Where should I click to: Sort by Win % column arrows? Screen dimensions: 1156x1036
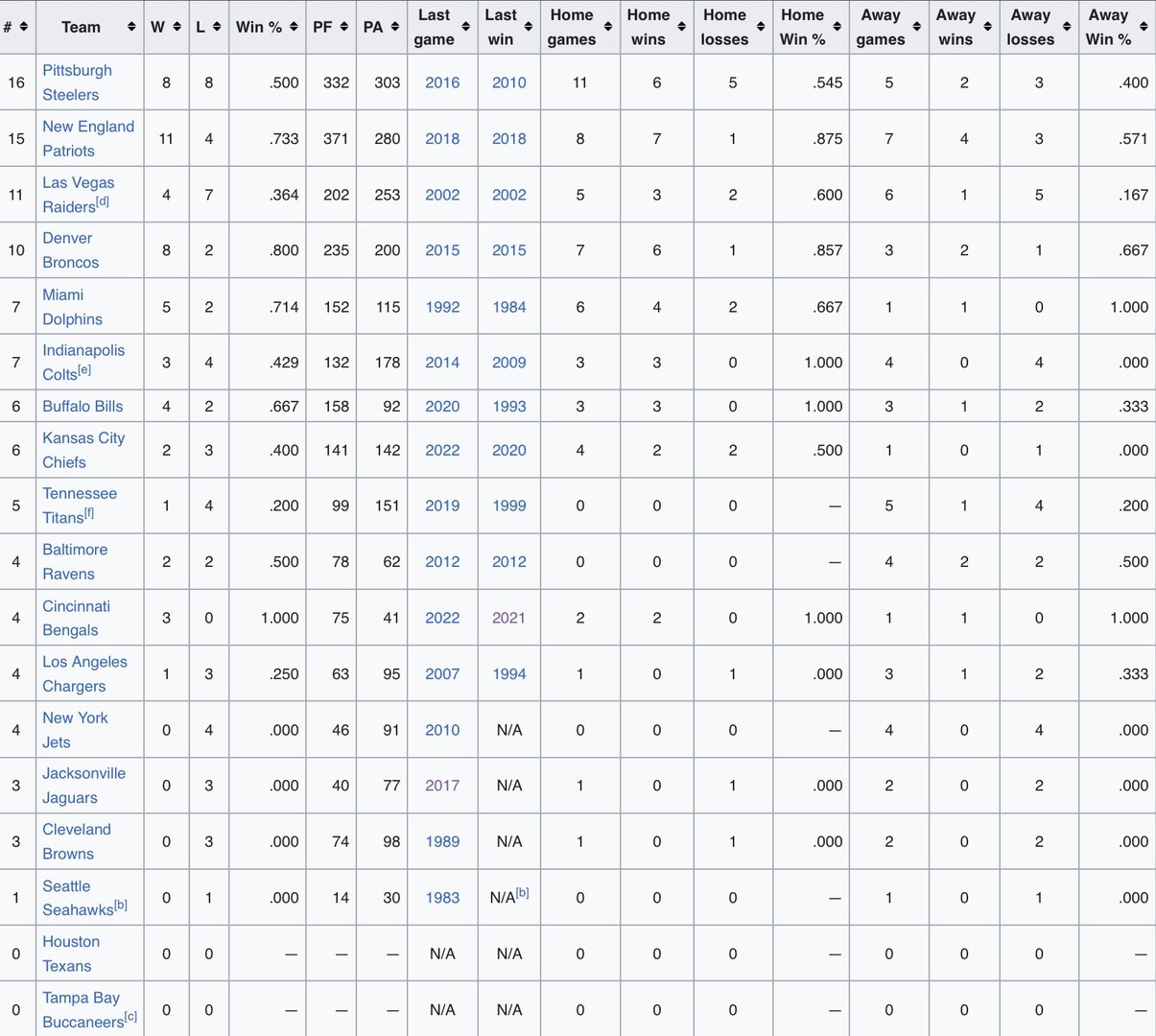coord(294,27)
